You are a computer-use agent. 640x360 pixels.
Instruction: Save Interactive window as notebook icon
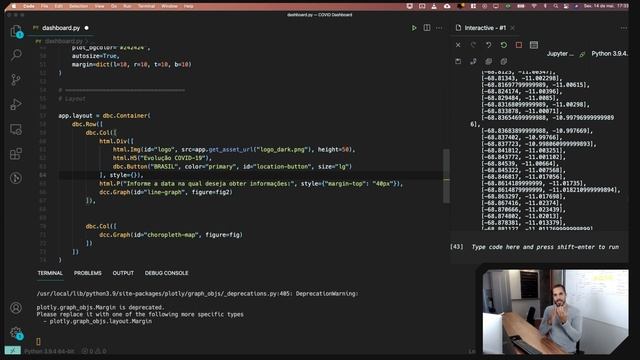[x=458, y=61]
